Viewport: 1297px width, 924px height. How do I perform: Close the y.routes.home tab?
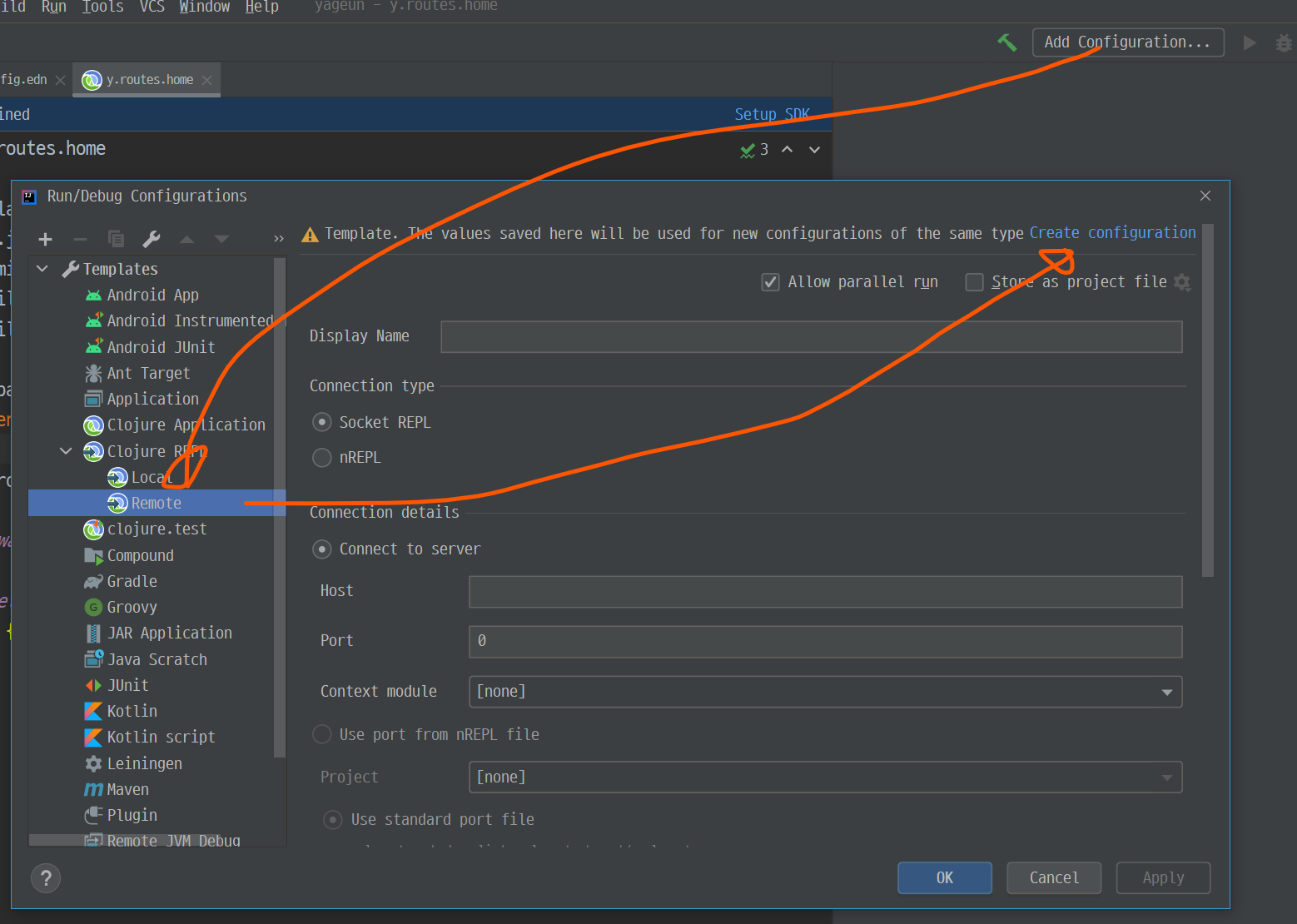(207, 80)
